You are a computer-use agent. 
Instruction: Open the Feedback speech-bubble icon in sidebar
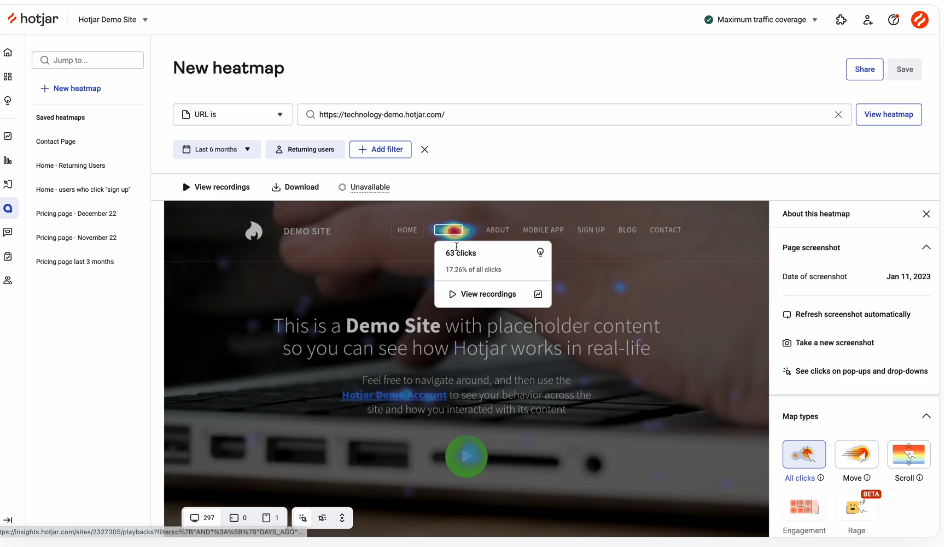point(8,232)
